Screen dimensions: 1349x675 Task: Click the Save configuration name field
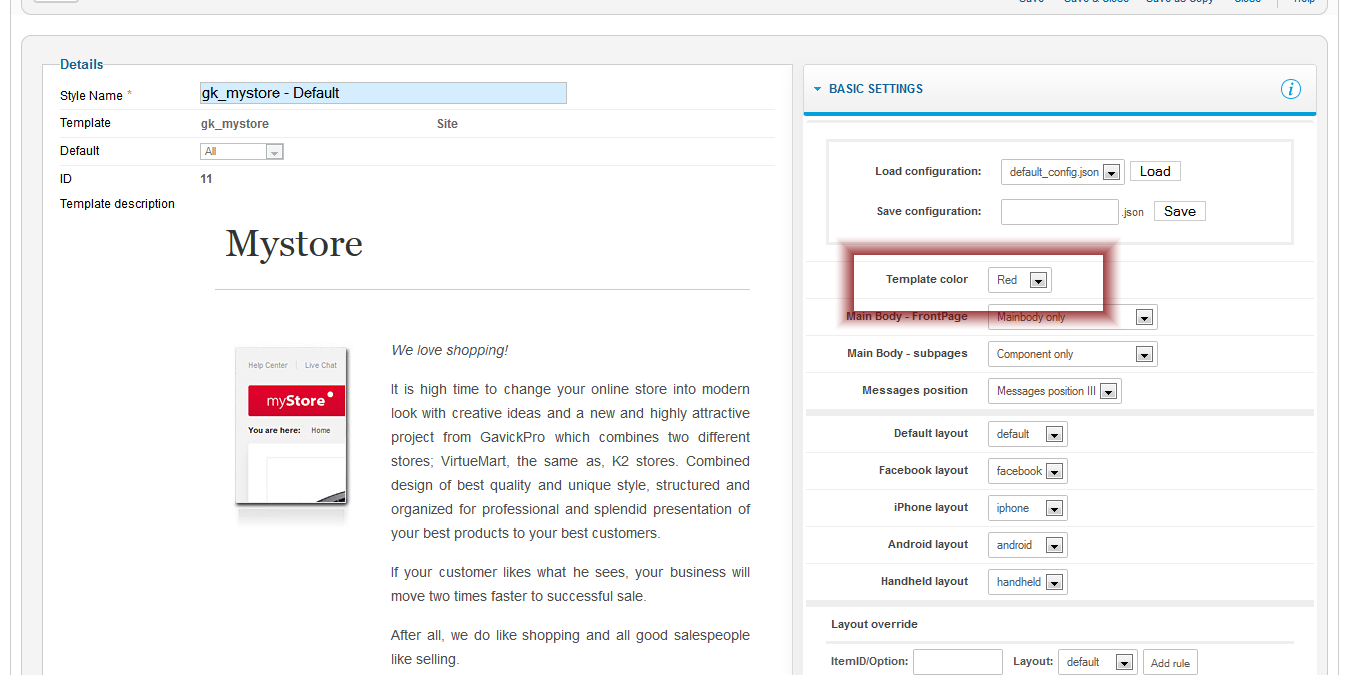pyautogui.click(x=1060, y=212)
